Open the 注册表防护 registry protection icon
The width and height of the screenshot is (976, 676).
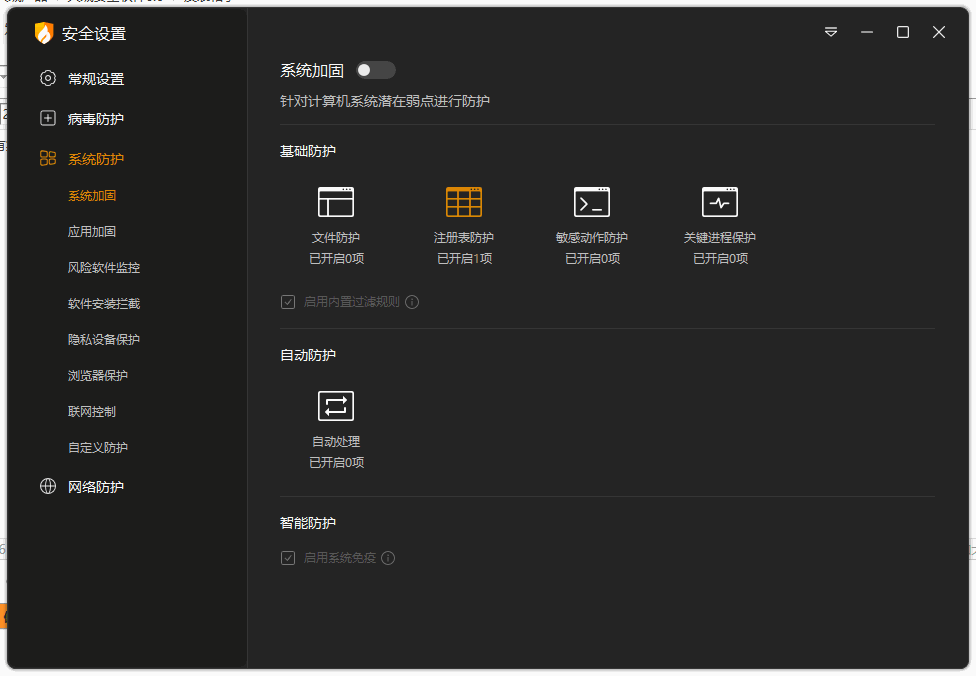(x=464, y=203)
